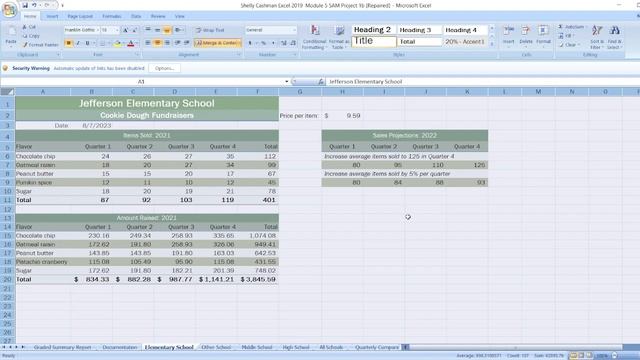640x360 pixels.
Task: Click the Name Box showing A1
Action: [141, 82]
